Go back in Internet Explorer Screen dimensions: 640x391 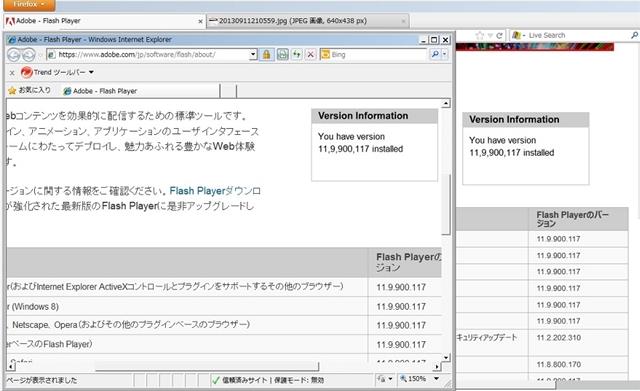click(14, 55)
